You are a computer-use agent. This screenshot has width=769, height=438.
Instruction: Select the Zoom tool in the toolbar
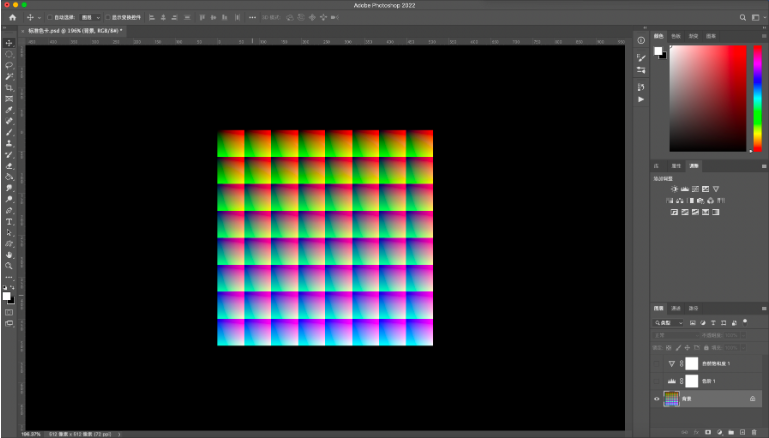[9, 266]
